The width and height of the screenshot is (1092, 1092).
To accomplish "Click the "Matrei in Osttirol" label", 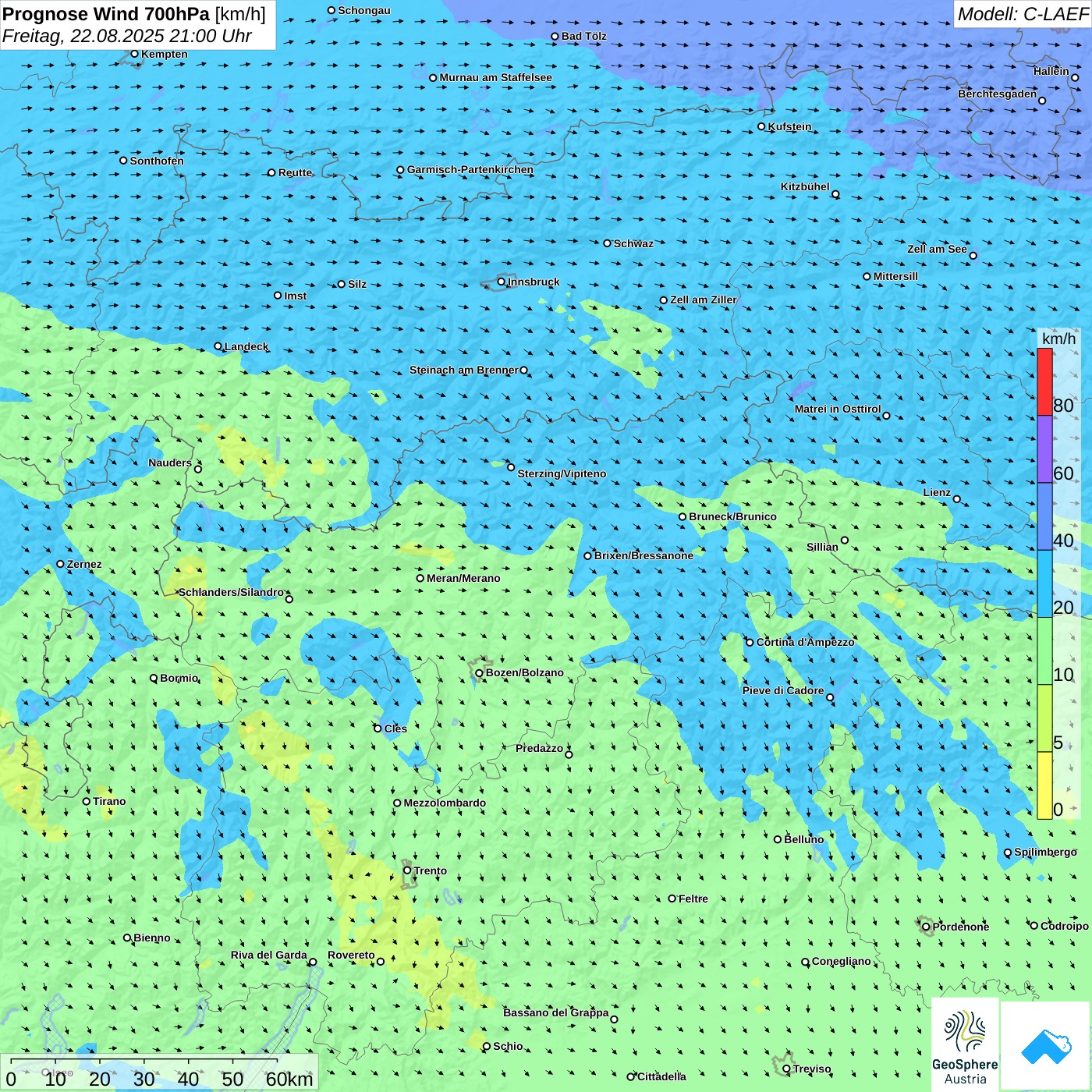I will coord(838,409).
